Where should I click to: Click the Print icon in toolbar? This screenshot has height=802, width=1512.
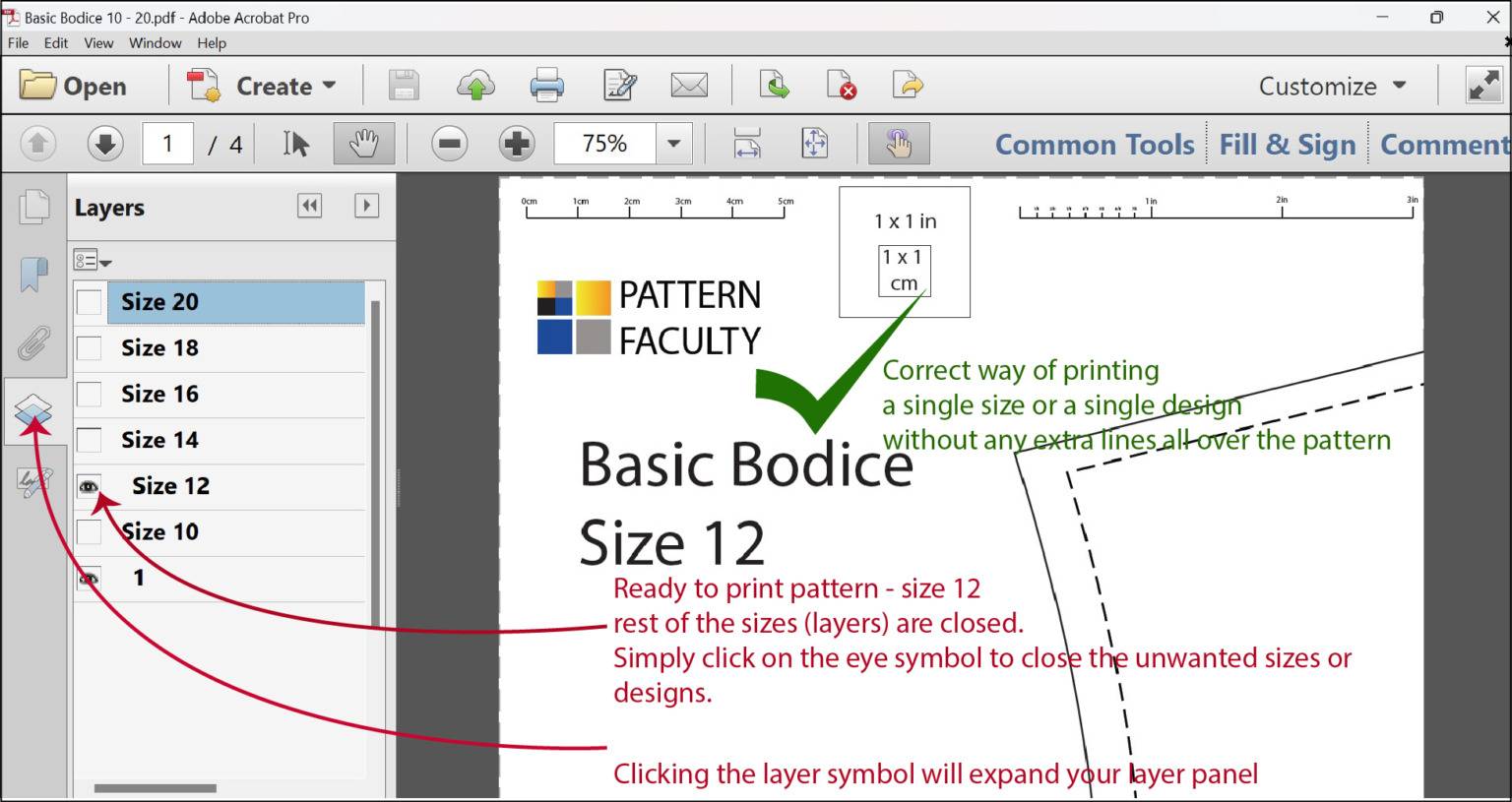[546, 86]
